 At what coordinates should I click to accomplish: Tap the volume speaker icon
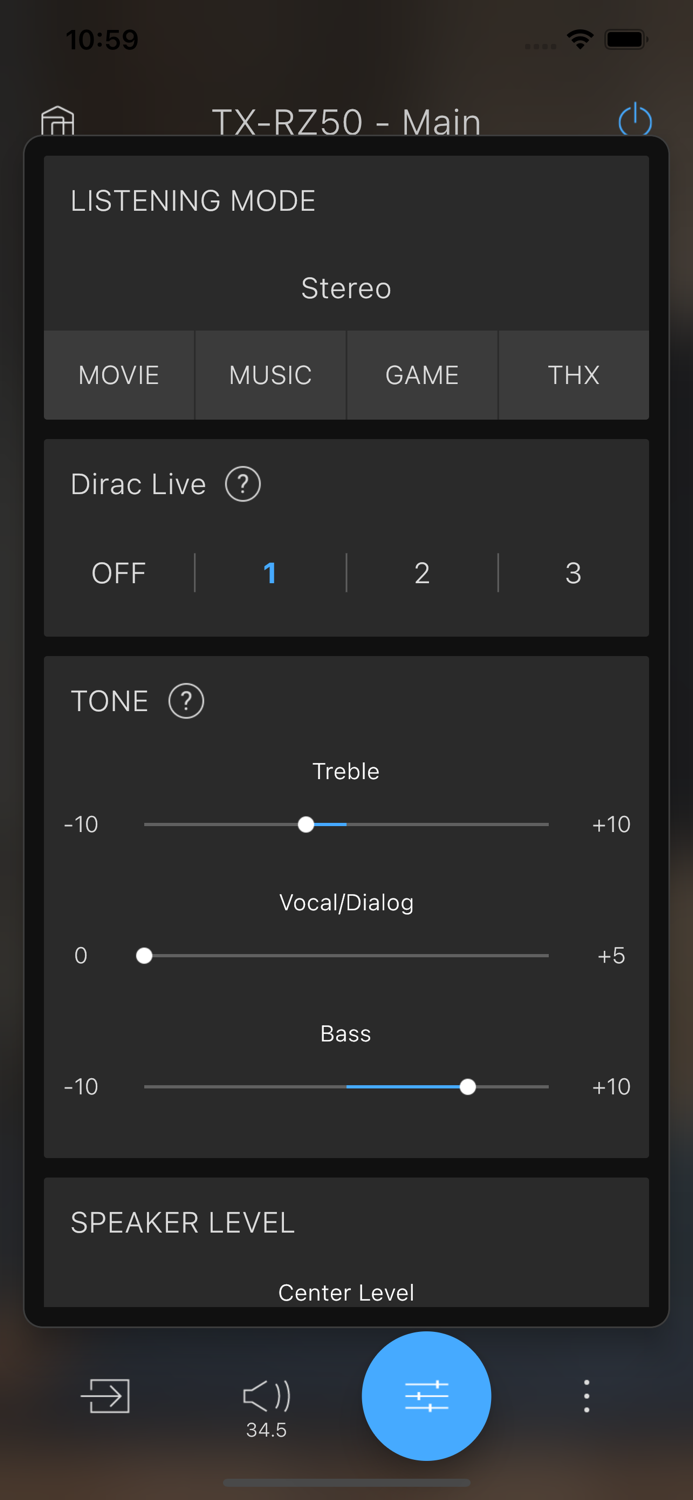pyautogui.click(x=264, y=1390)
